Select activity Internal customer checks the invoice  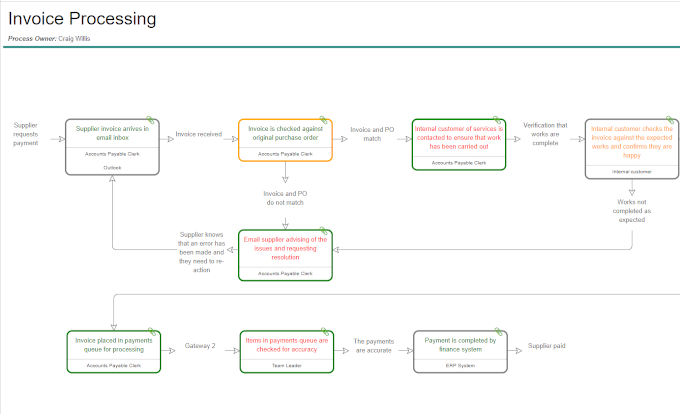coord(632,149)
